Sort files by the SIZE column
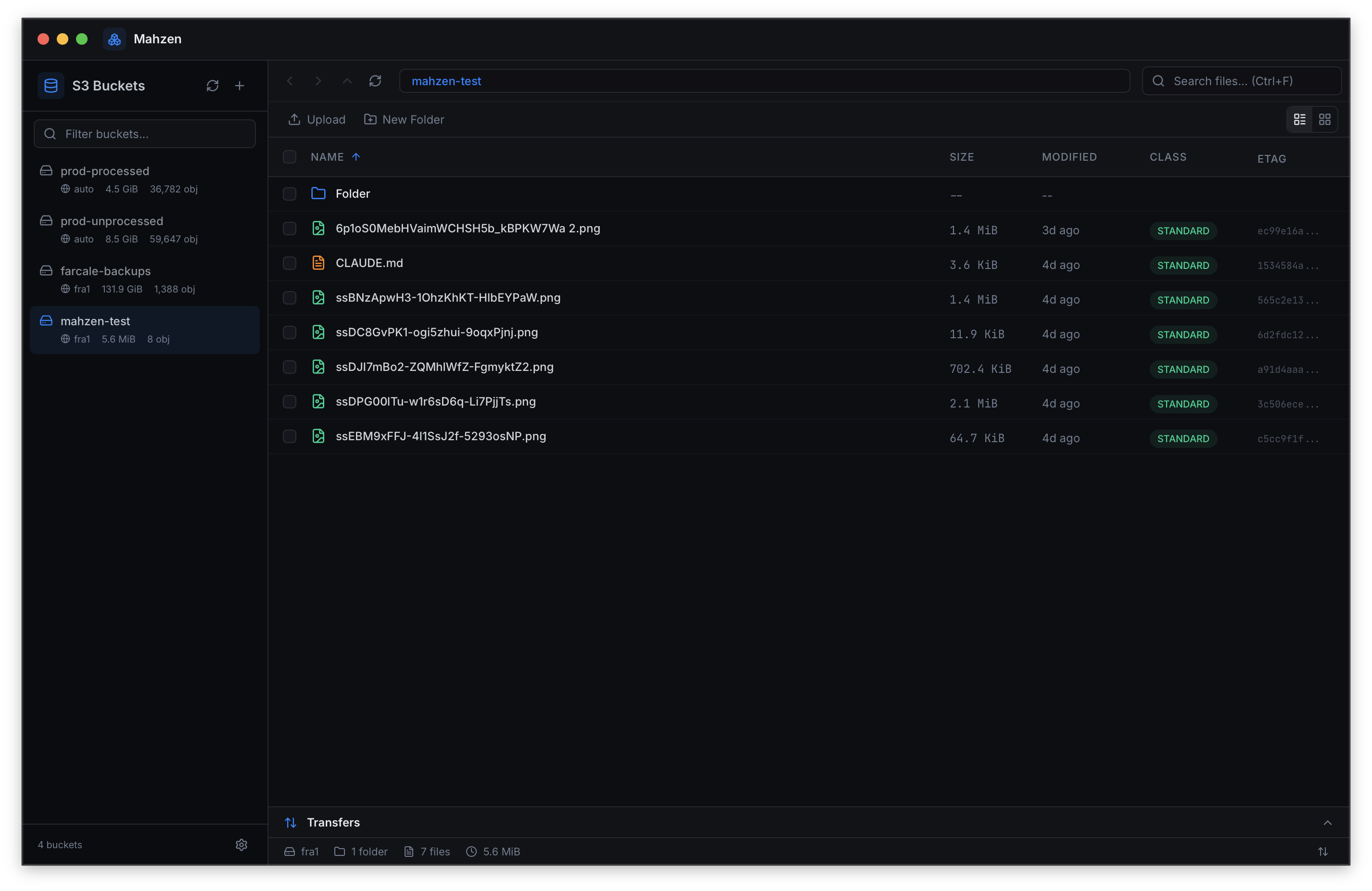 961,157
